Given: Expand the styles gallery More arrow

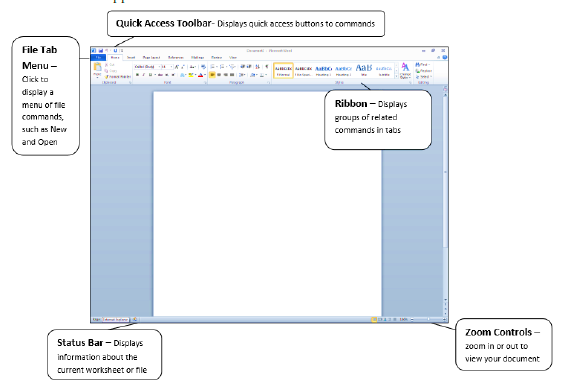Looking at the screenshot, I should click(396, 76).
